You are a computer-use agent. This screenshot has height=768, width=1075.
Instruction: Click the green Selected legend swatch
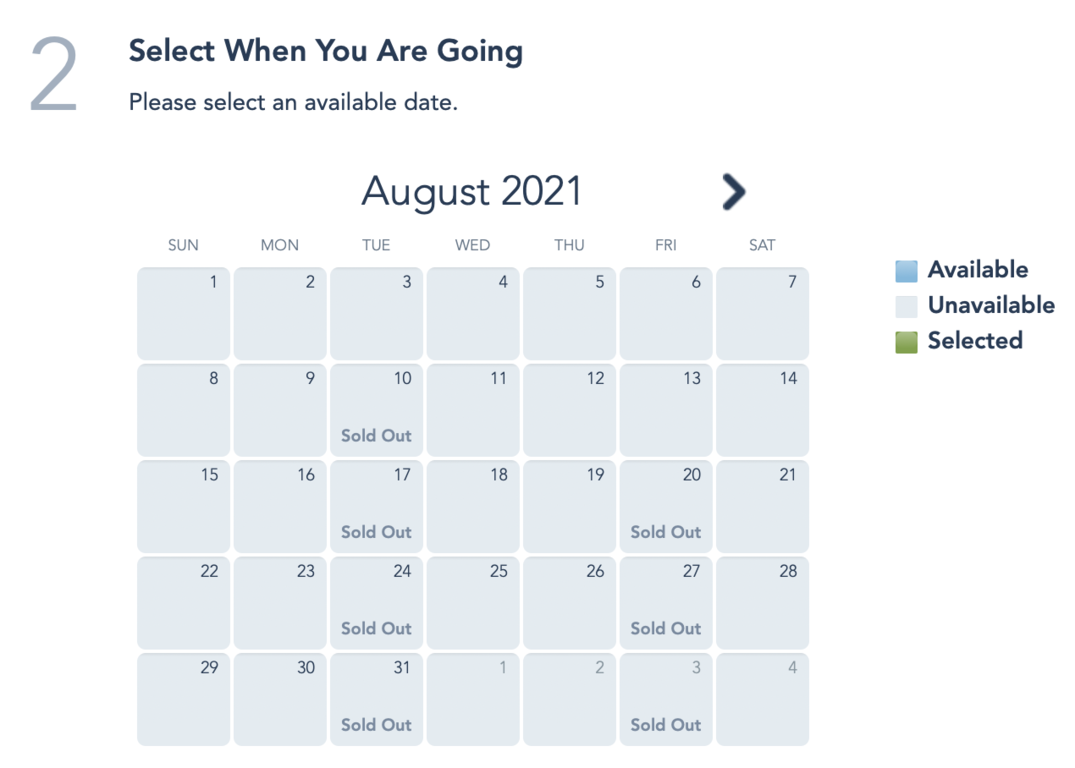[906, 341]
